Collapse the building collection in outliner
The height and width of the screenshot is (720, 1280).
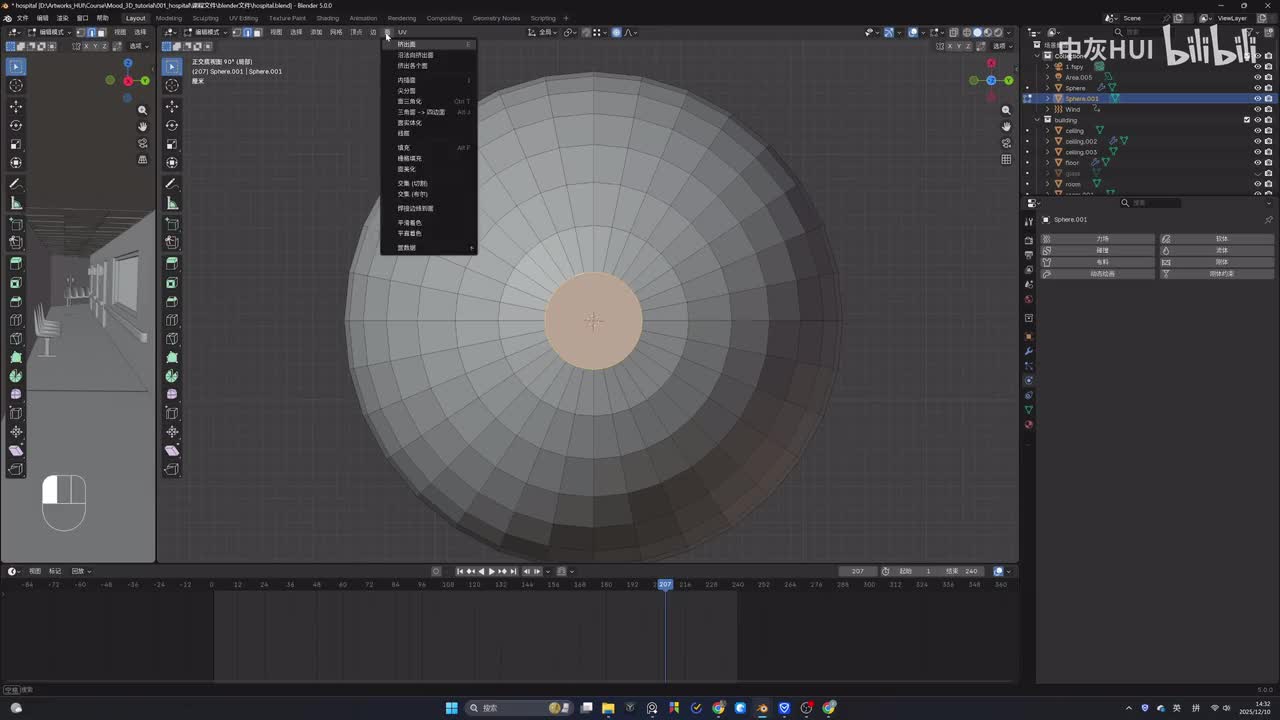[x=1038, y=120]
